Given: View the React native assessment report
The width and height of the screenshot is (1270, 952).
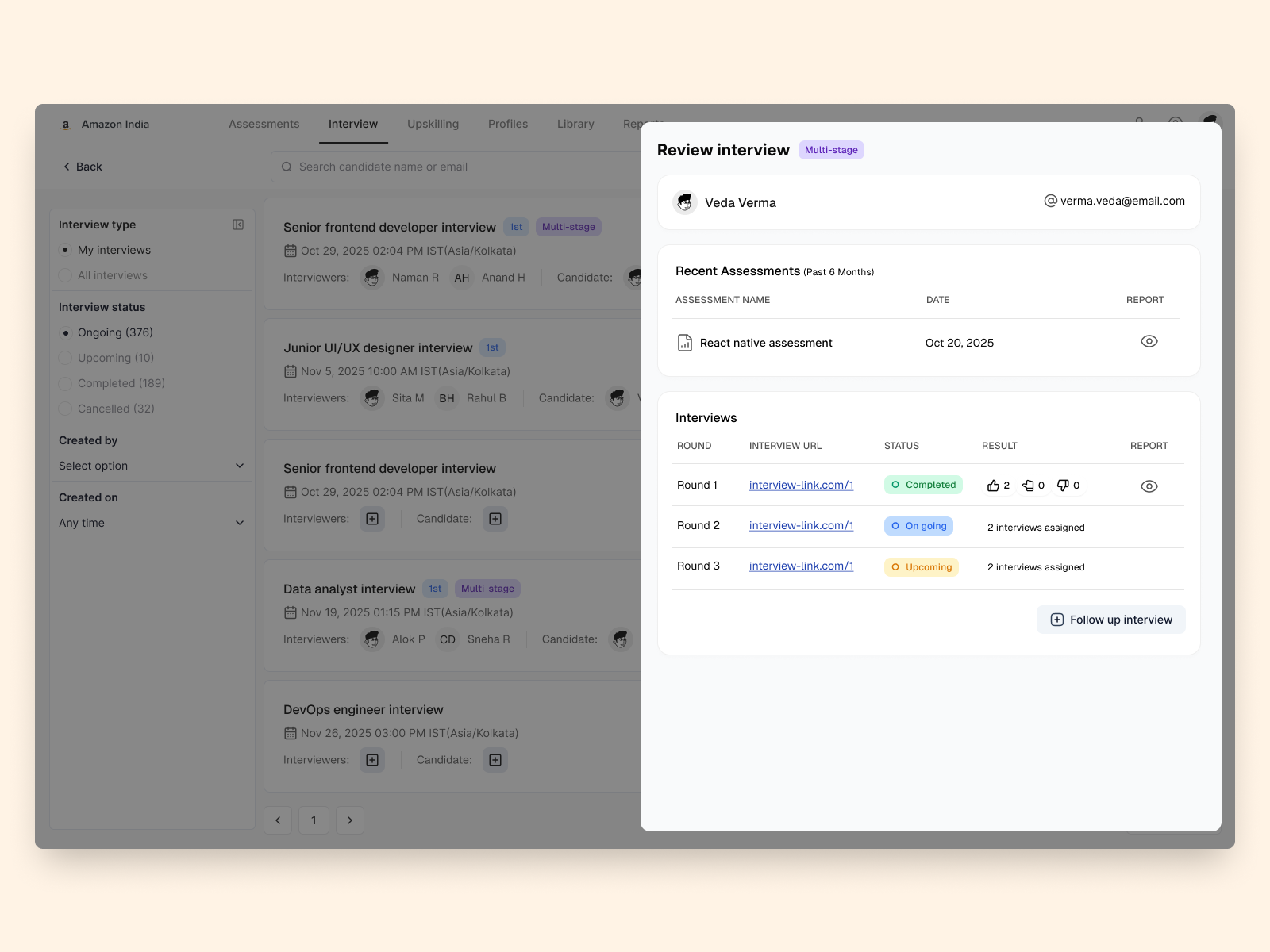Looking at the screenshot, I should pos(1149,341).
